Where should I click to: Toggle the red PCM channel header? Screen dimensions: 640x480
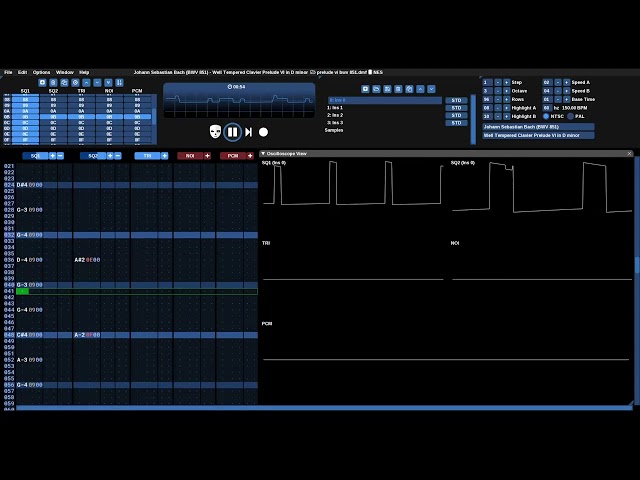233,156
